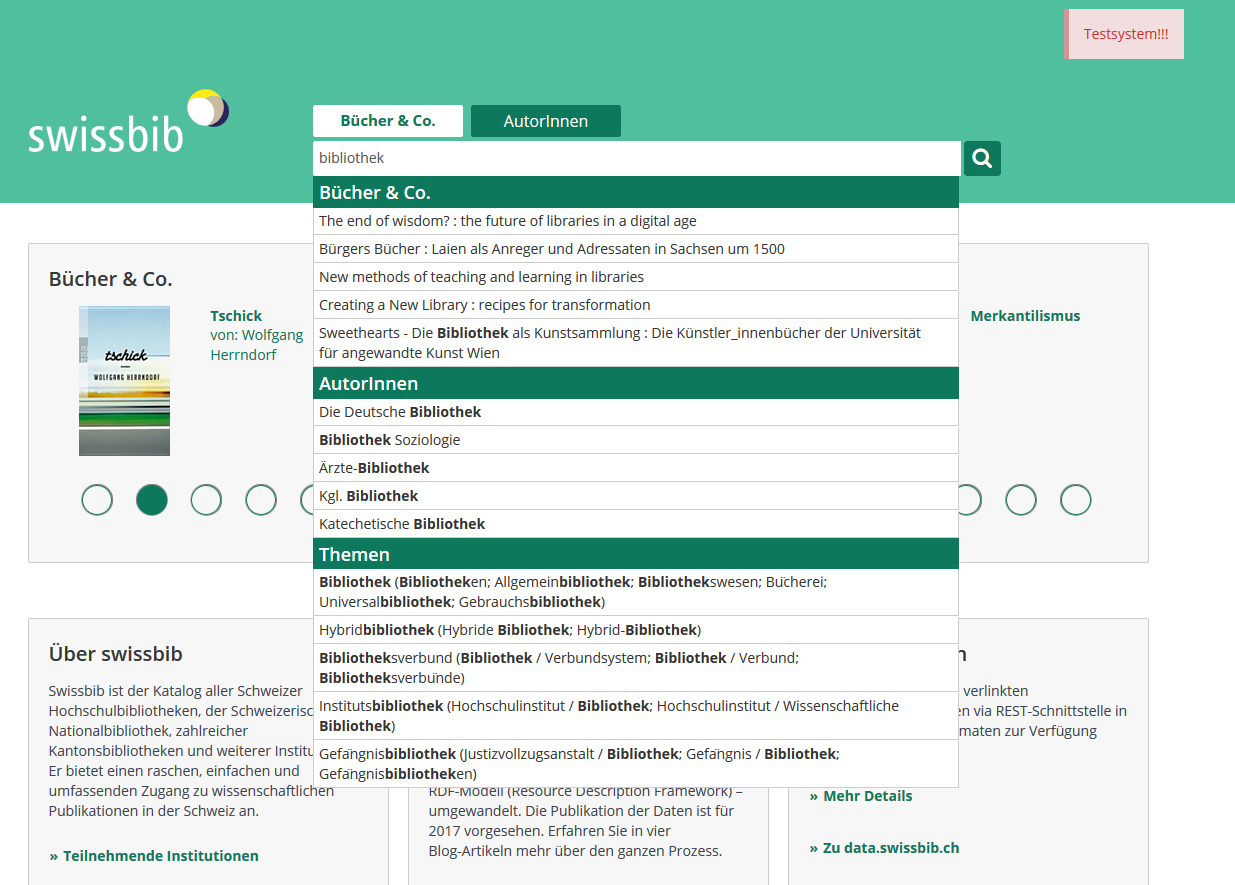
Task: Switch to the AutorInnen tab
Action: tap(545, 121)
